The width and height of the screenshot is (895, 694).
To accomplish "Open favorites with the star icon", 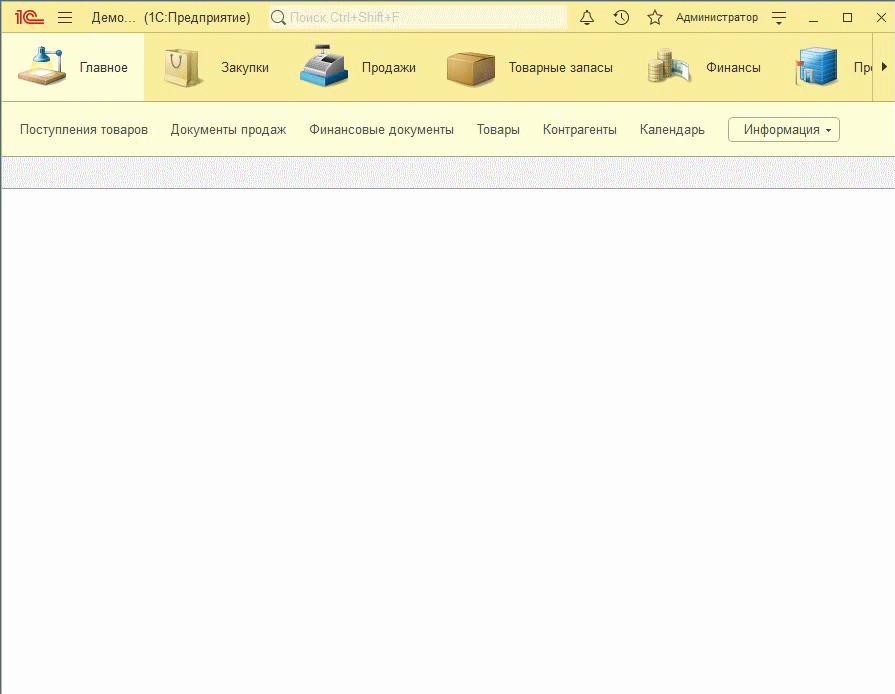I will coord(654,17).
